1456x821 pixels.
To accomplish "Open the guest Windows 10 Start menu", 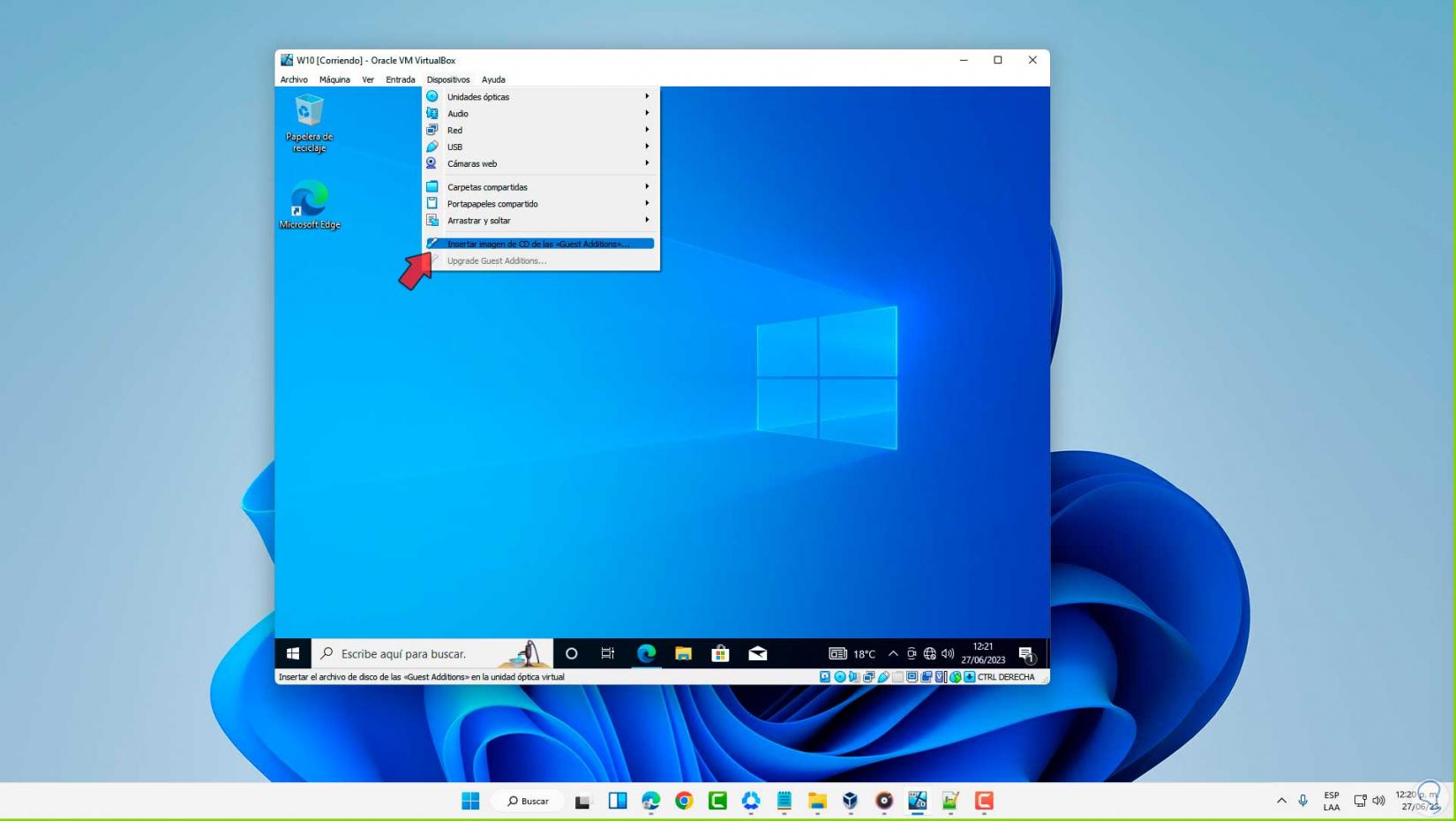I will 293,654.
